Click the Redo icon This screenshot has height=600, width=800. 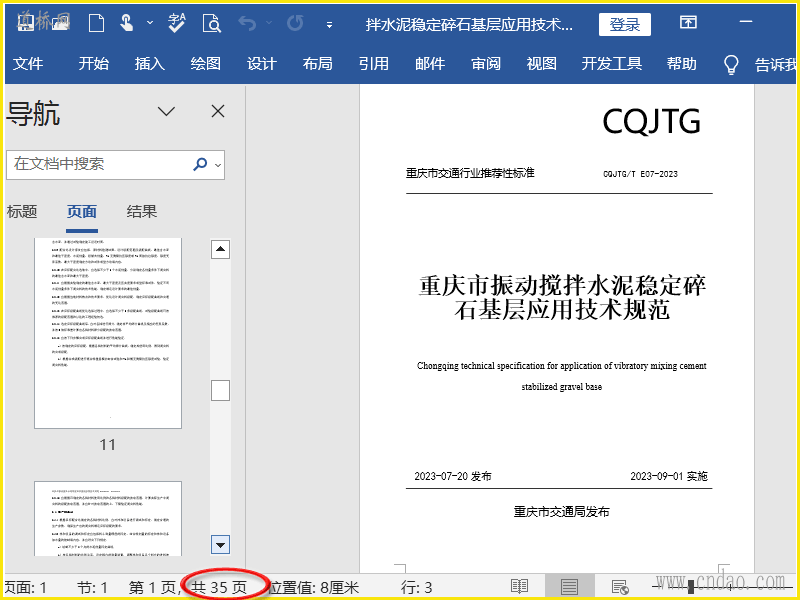tap(295, 23)
